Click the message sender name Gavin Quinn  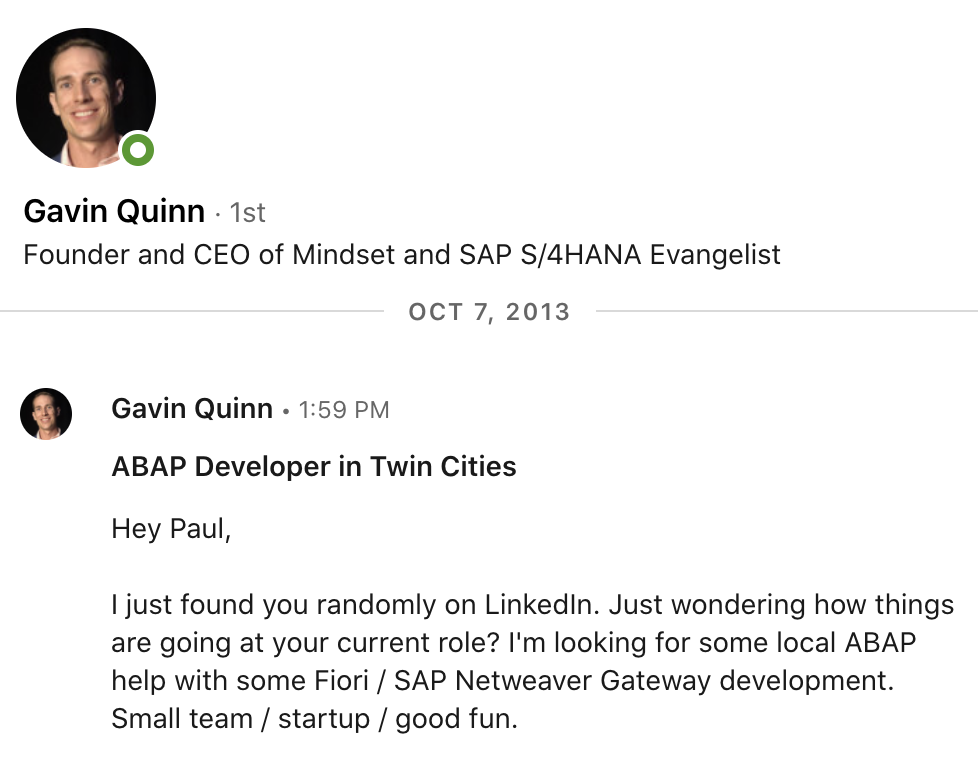click(x=192, y=409)
